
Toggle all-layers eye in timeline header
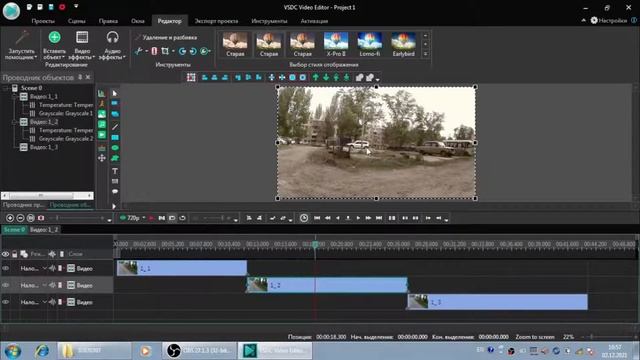5,254
